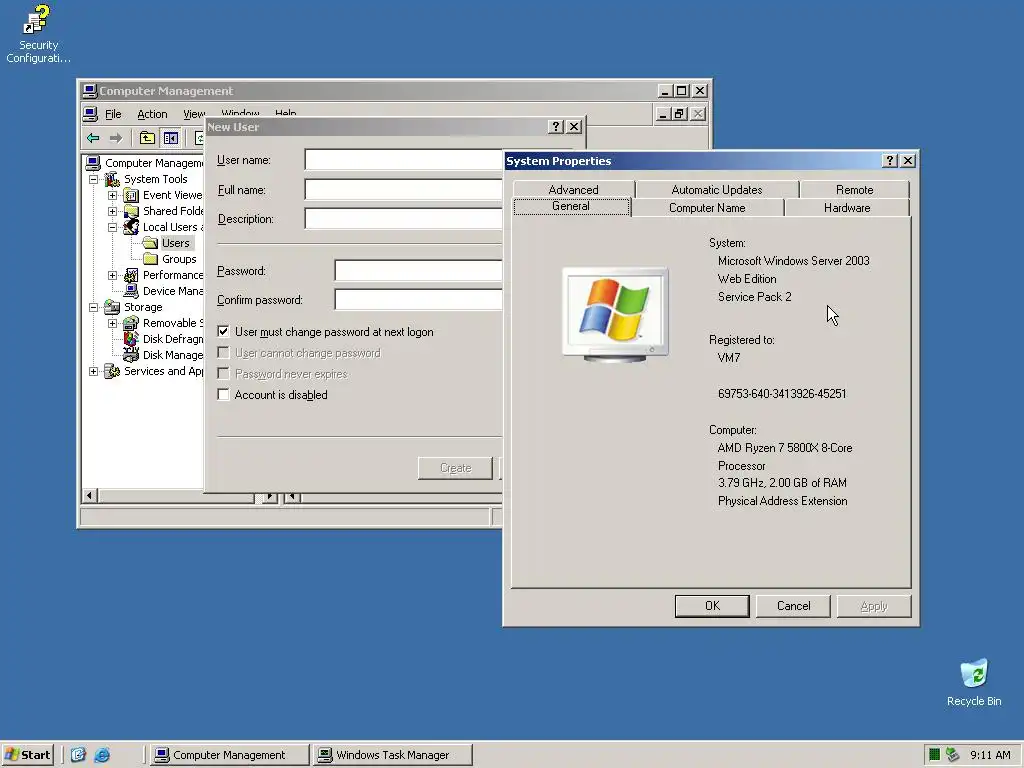This screenshot has height=768, width=1024.
Task: Switch to Windows Task Manager taskbar button
Action: point(392,755)
